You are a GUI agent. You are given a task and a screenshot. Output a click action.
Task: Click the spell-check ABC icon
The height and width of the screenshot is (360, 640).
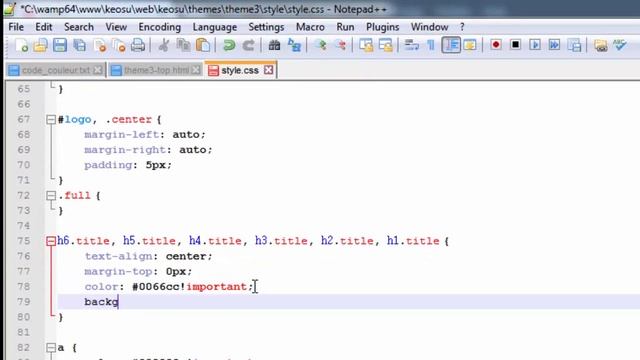coord(620,45)
